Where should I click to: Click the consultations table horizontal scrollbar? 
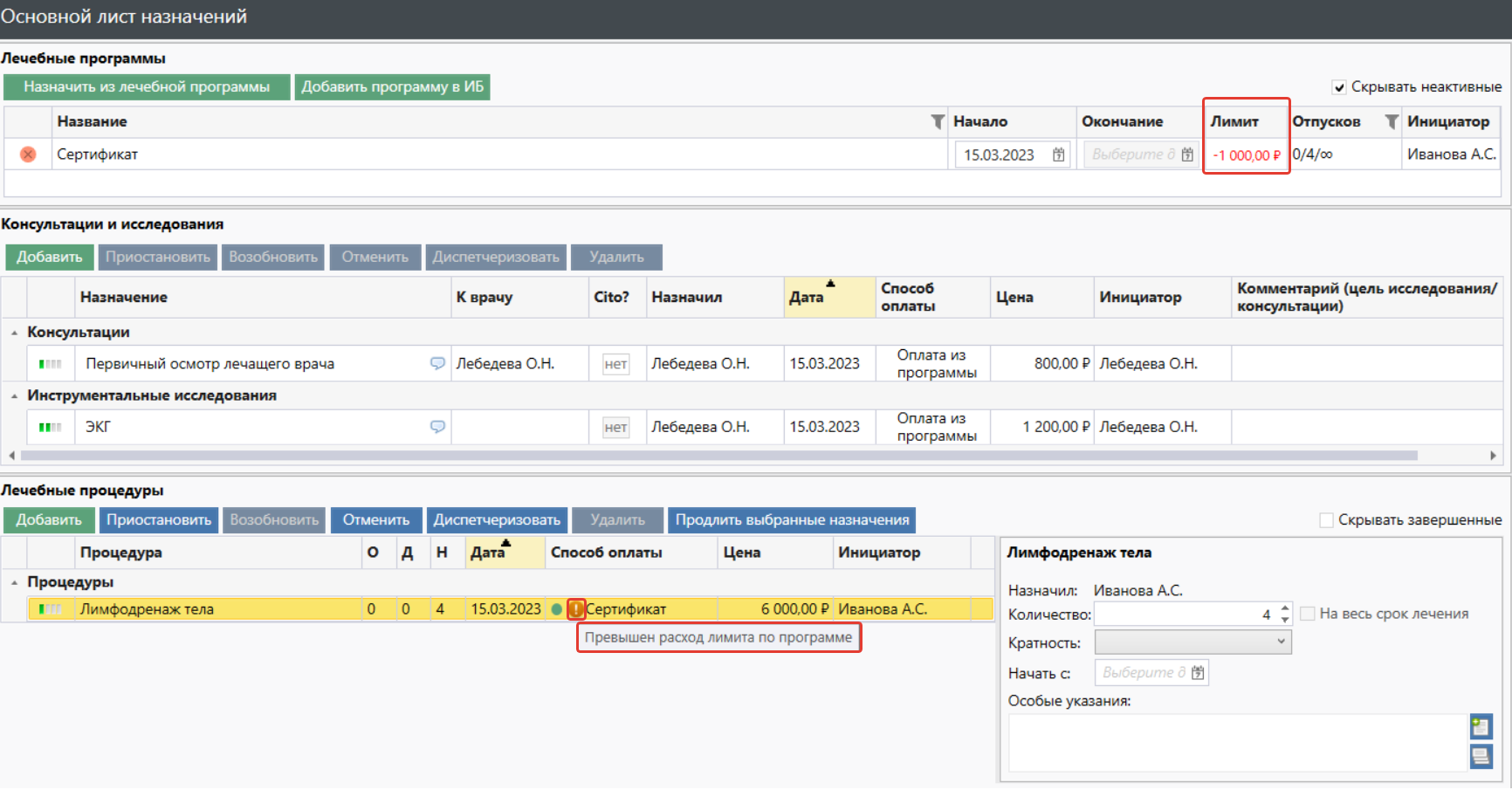[718, 456]
